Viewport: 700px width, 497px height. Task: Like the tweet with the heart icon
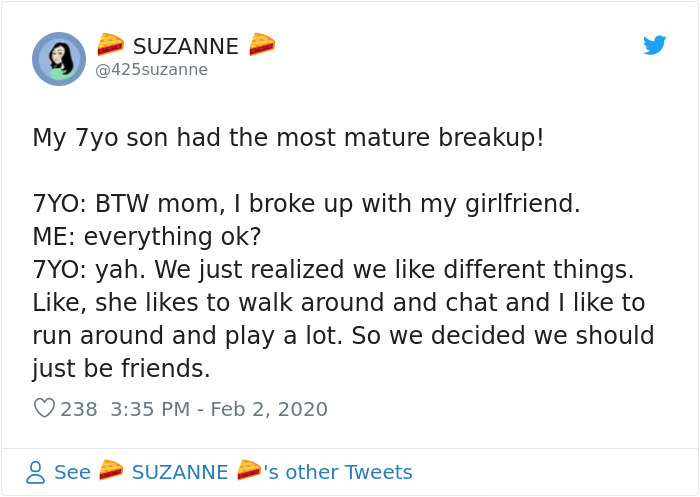[44, 409]
